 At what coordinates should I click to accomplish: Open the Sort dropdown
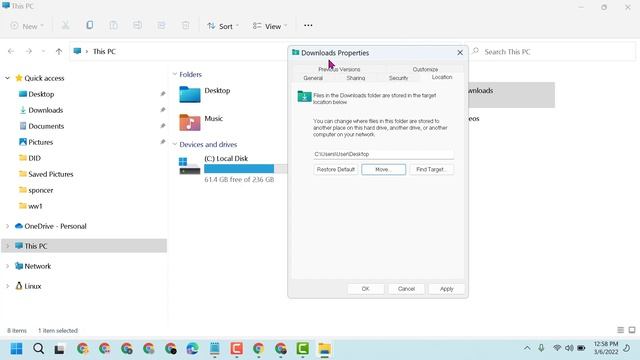coord(223,26)
